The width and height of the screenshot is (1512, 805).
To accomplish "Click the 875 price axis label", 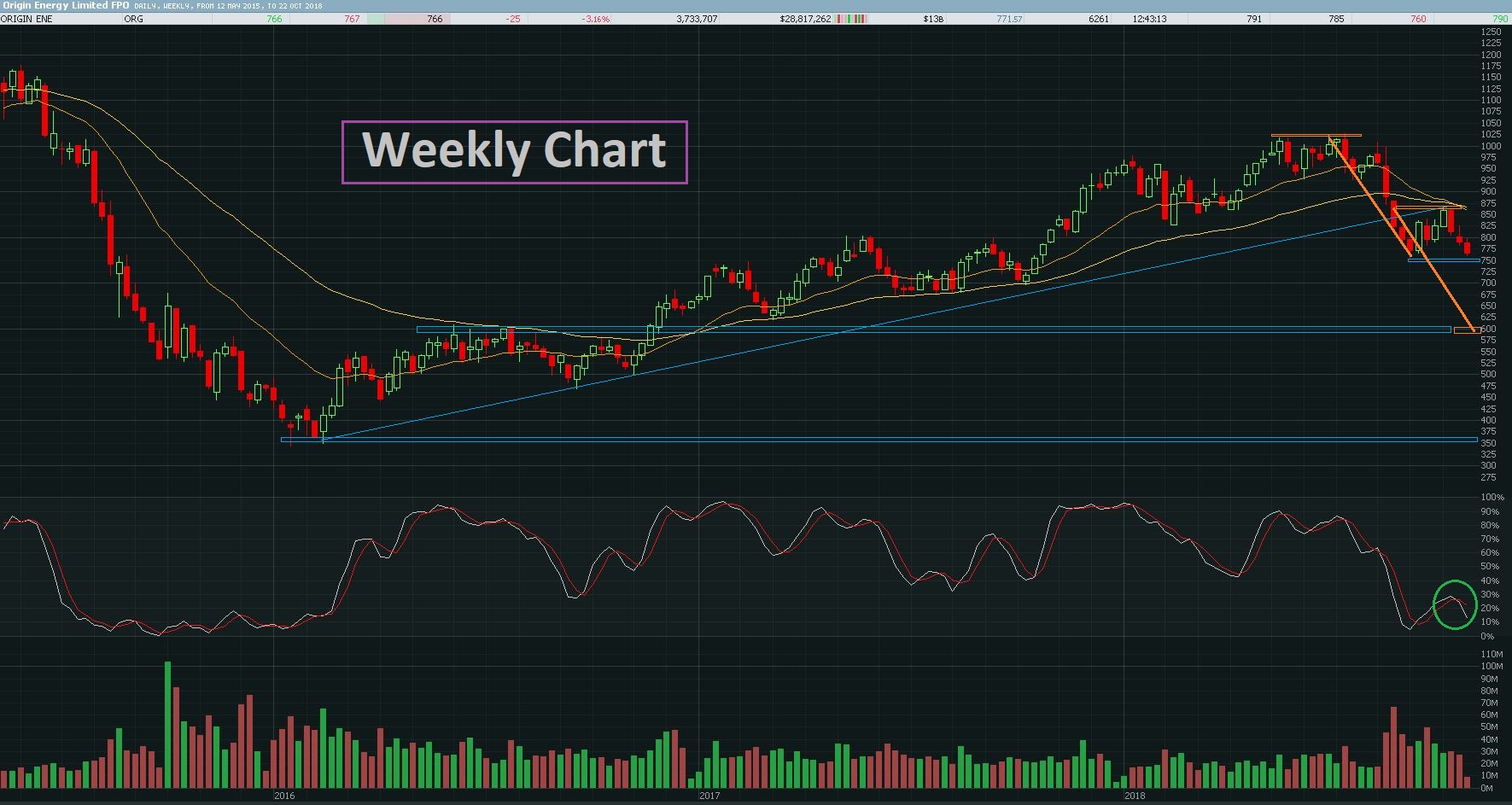I will [1489, 203].
